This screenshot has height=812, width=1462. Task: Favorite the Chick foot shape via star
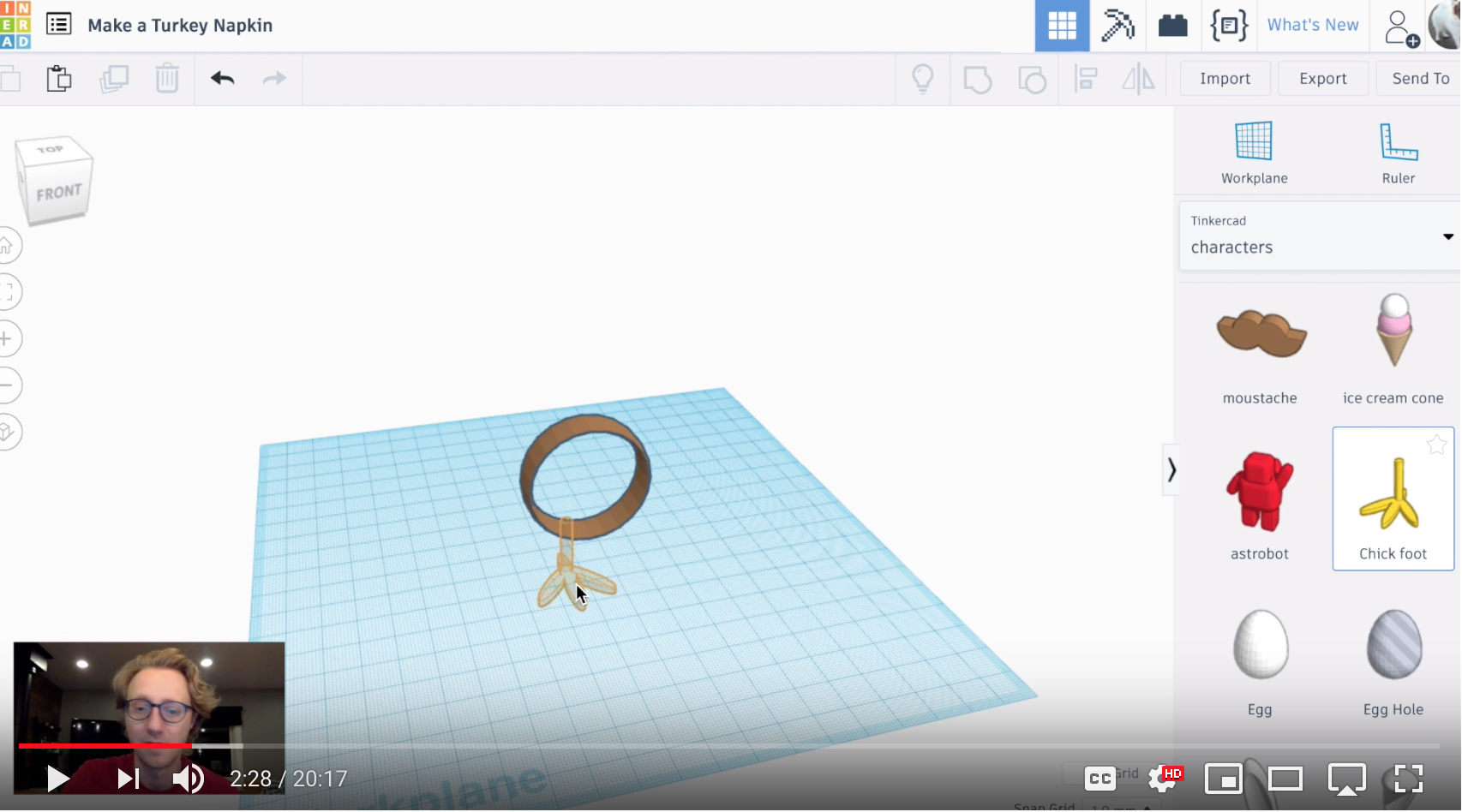[1436, 444]
